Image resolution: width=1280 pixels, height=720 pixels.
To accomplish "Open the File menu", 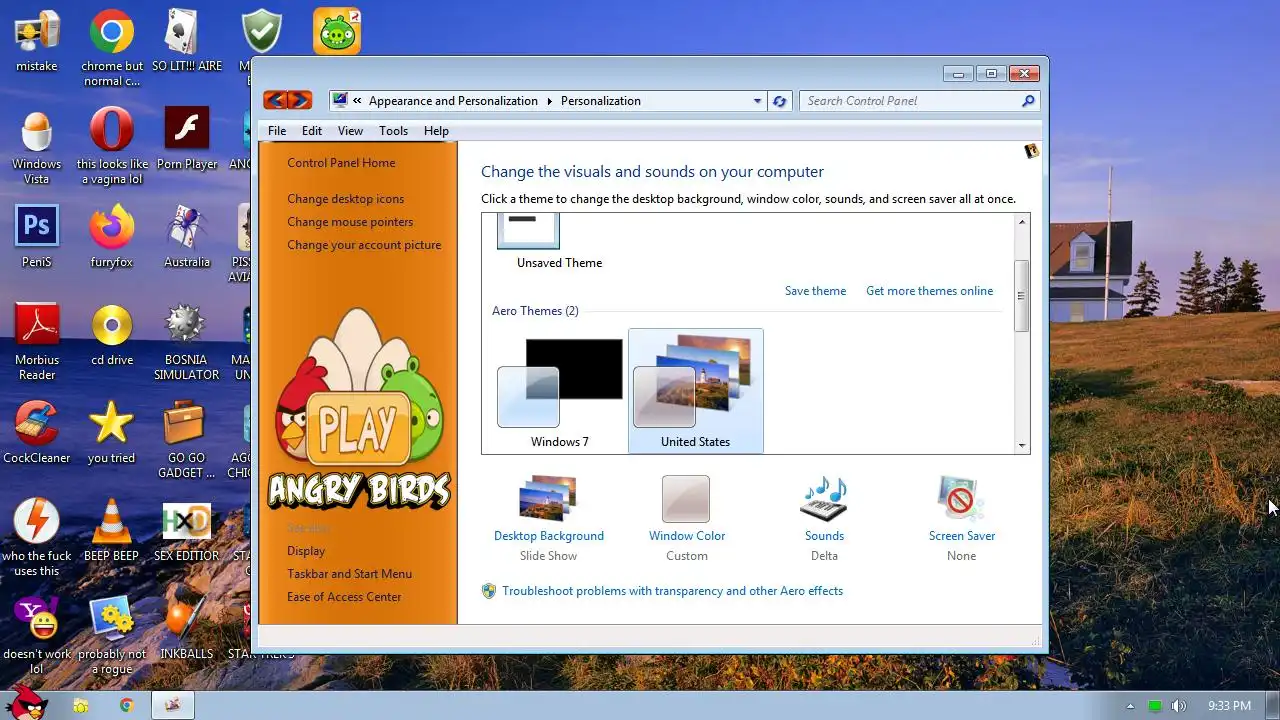I will click(277, 131).
